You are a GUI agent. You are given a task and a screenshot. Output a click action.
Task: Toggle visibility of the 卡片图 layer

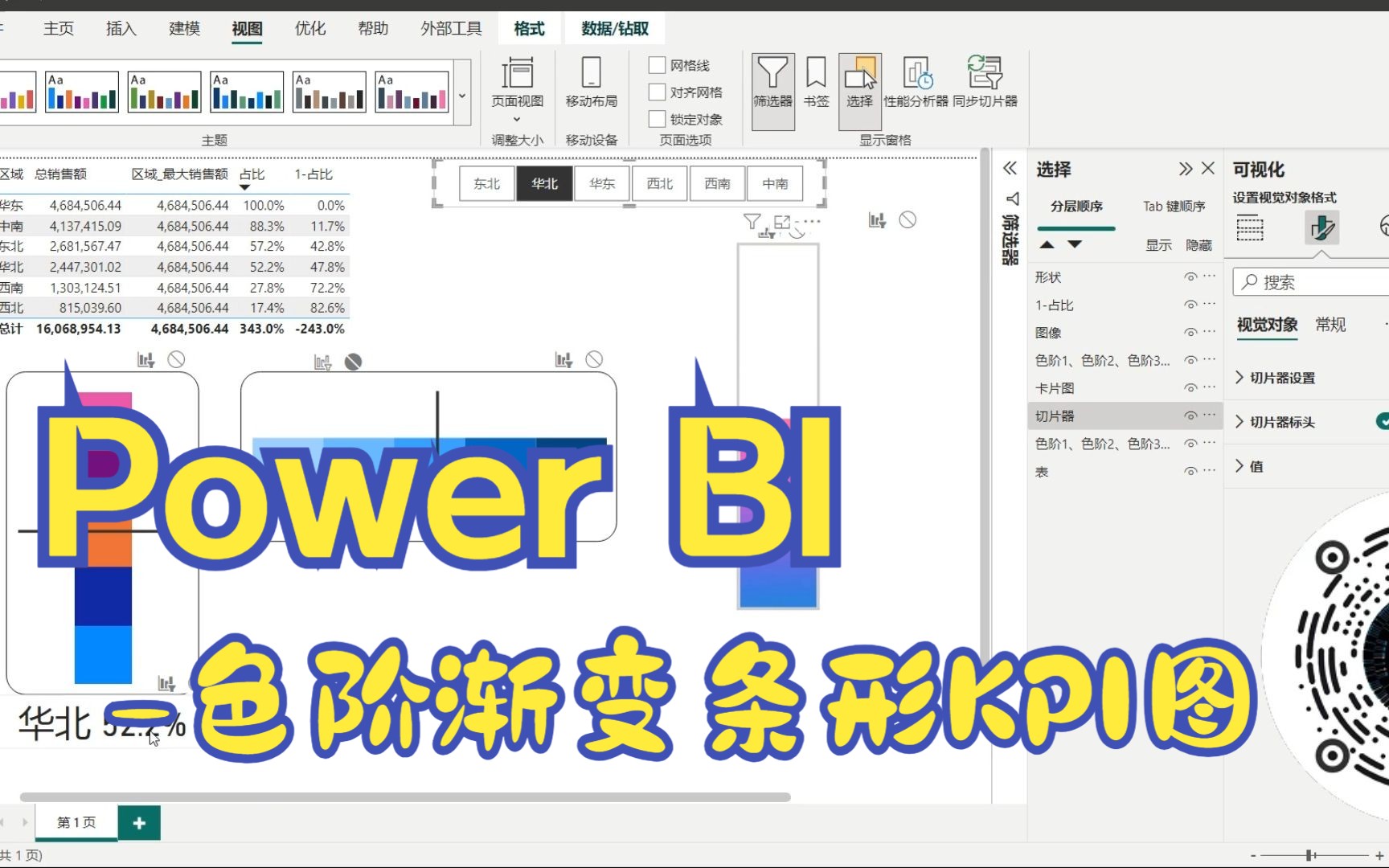pyautogui.click(x=1190, y=388)
